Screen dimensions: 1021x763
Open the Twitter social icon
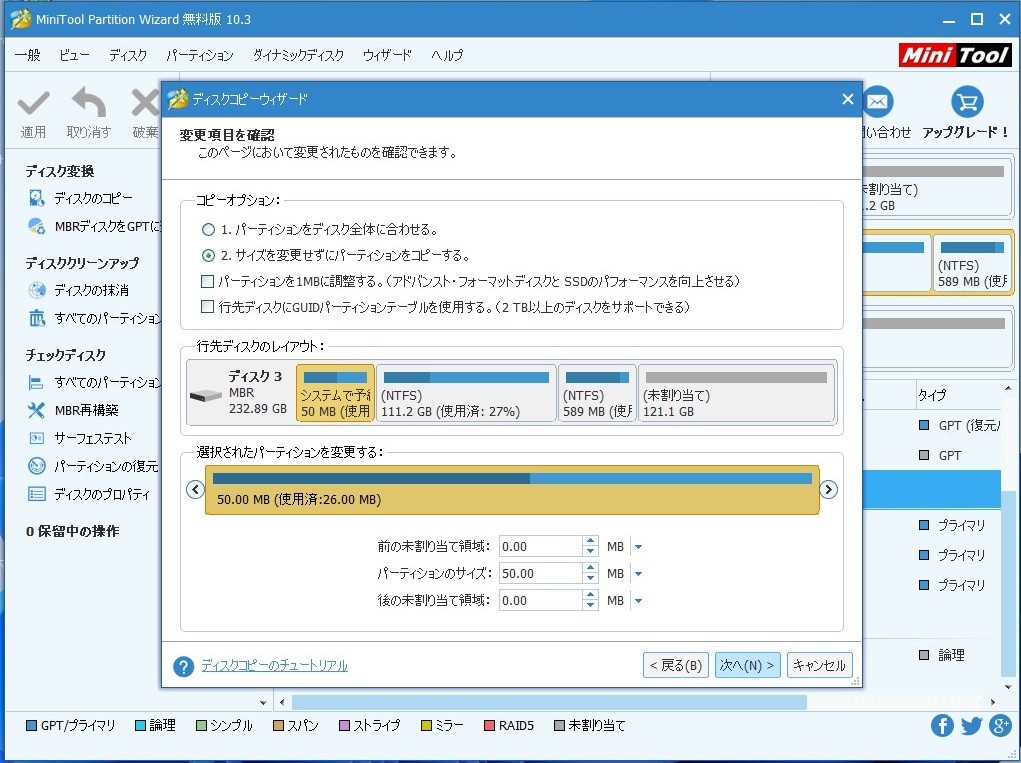(971, 726)
